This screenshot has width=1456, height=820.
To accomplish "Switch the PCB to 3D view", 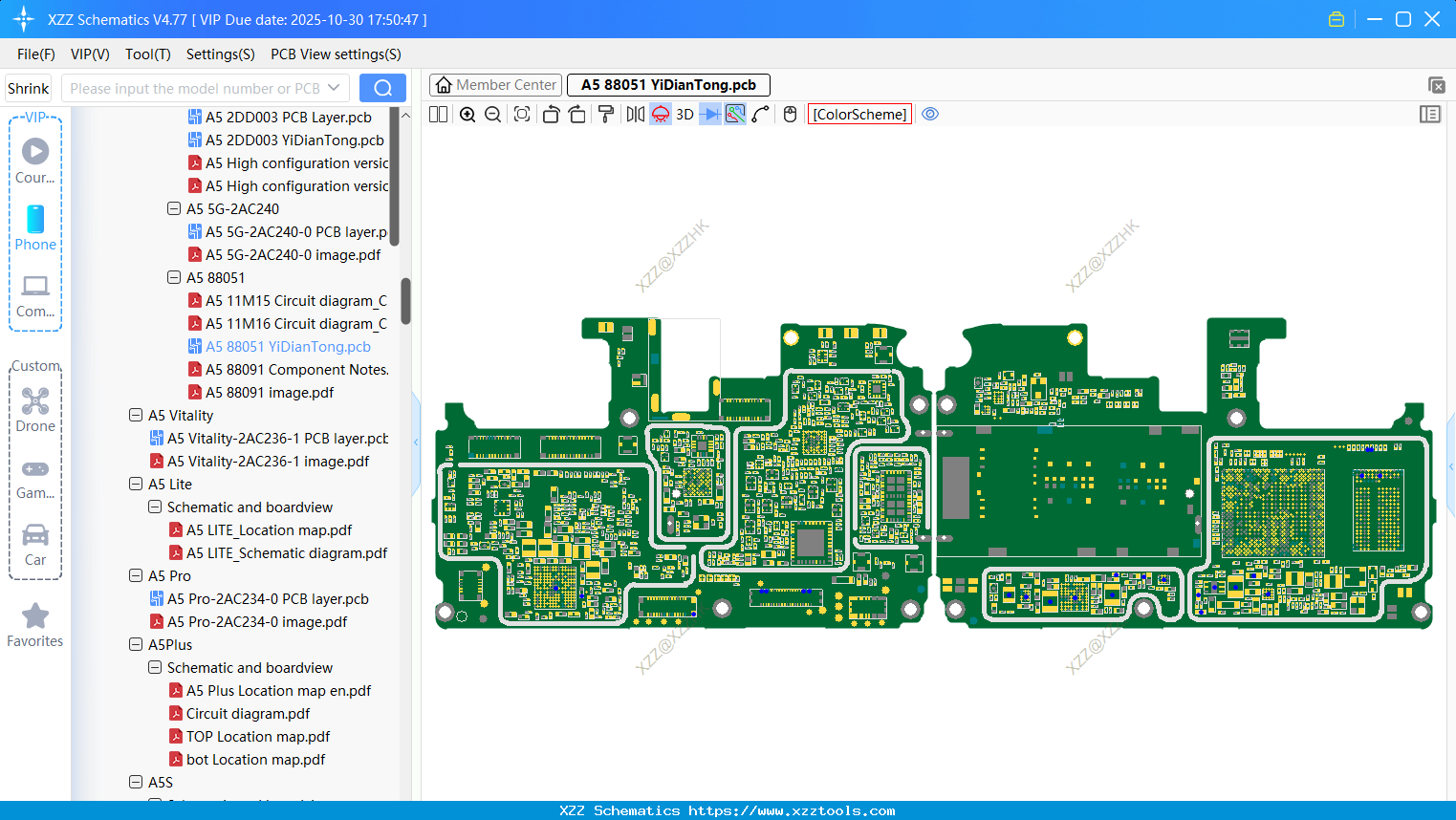I will [684, 114].
